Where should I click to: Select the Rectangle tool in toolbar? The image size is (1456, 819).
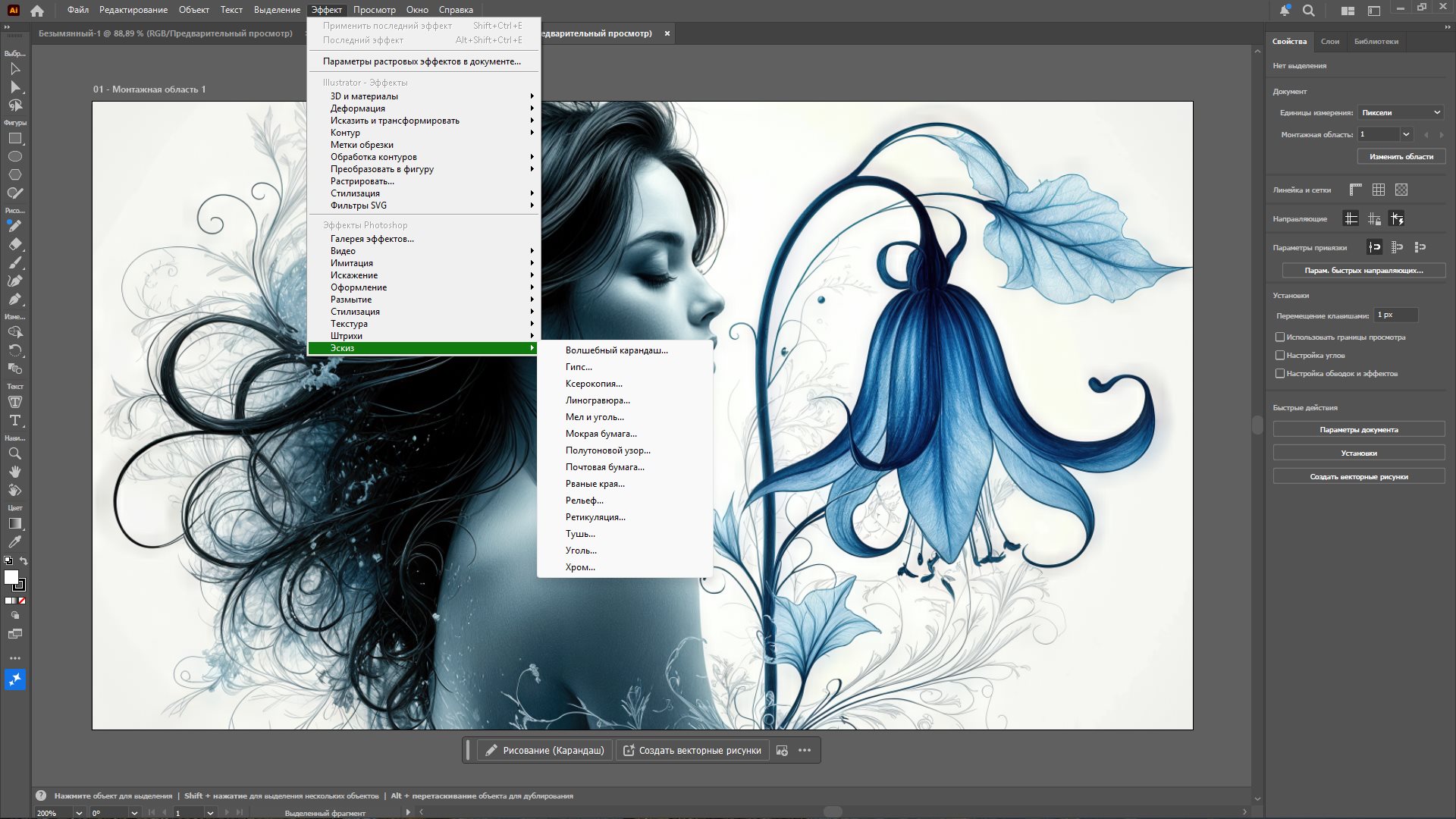click(x=15, y=139)
